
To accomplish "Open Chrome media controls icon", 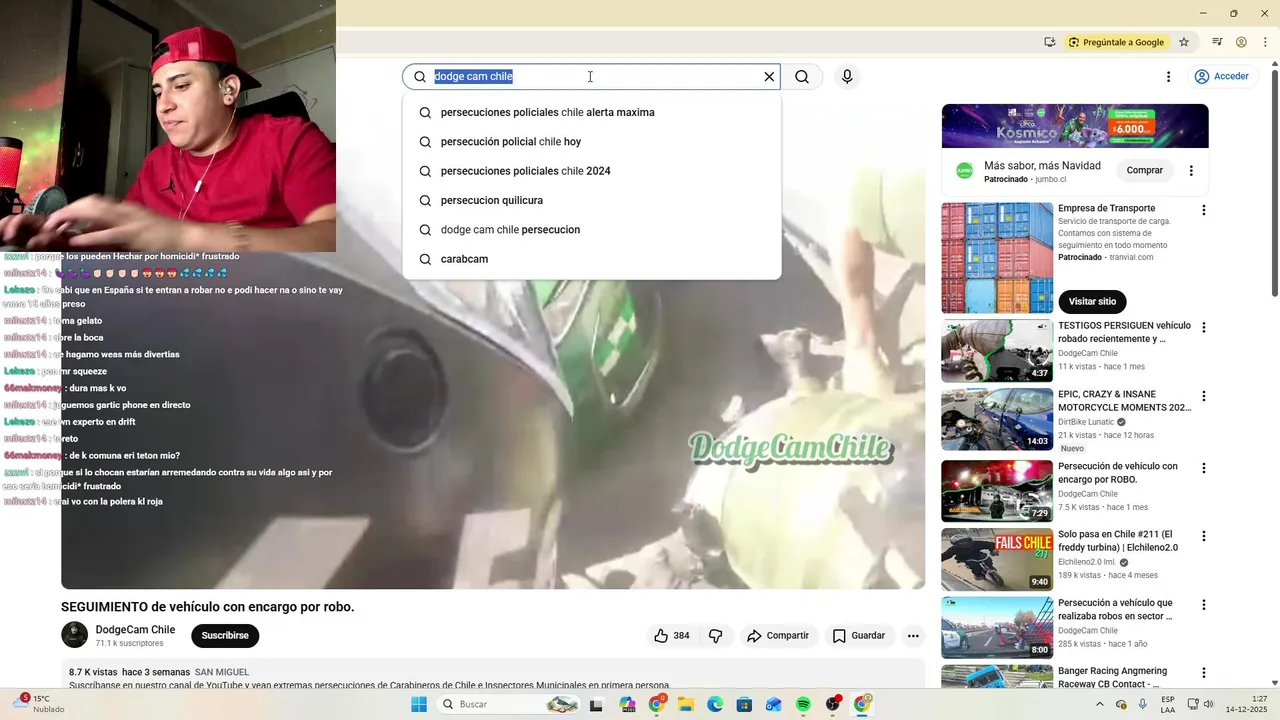I will tap(1217, 42).
